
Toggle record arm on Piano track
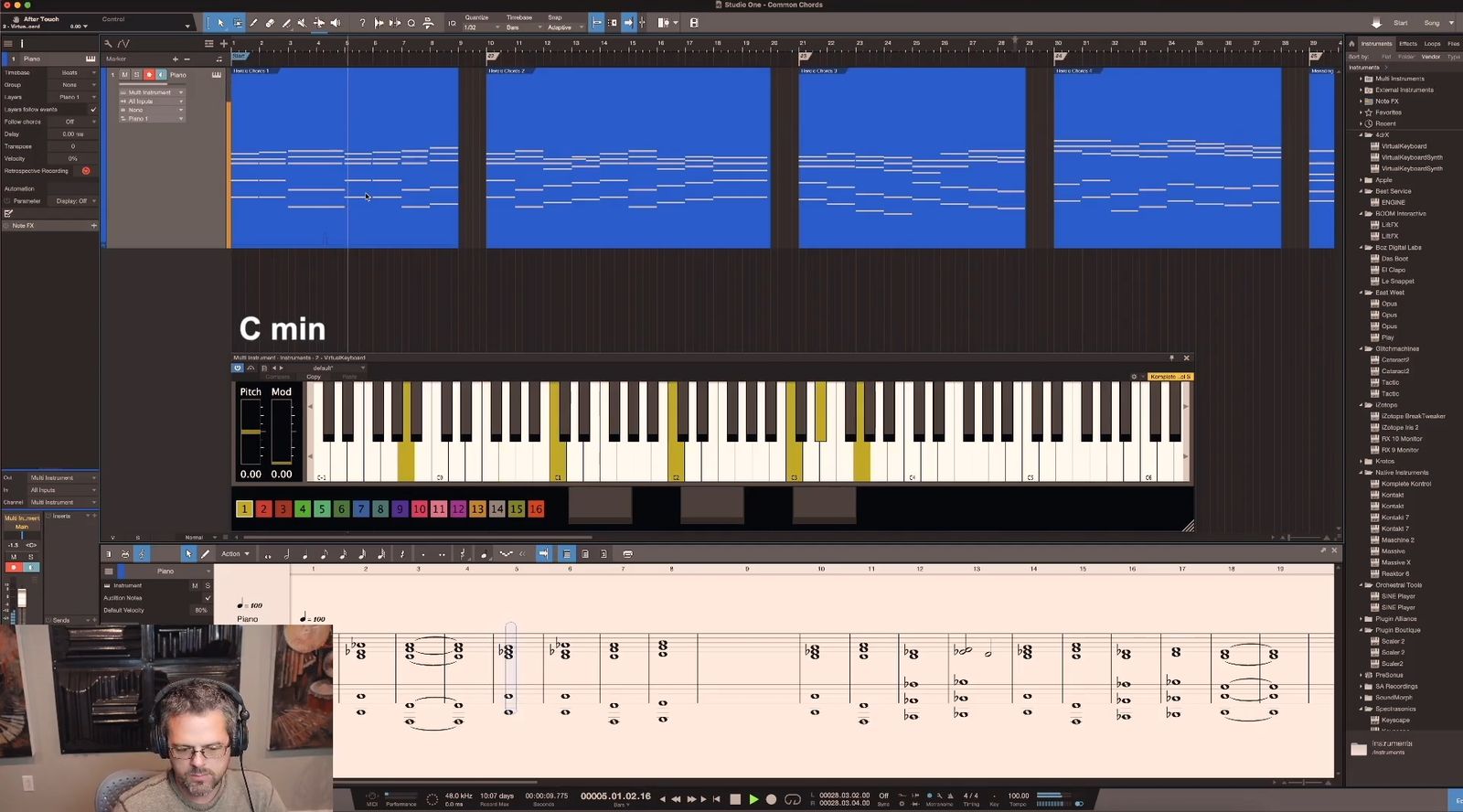(x=149, y=74)
